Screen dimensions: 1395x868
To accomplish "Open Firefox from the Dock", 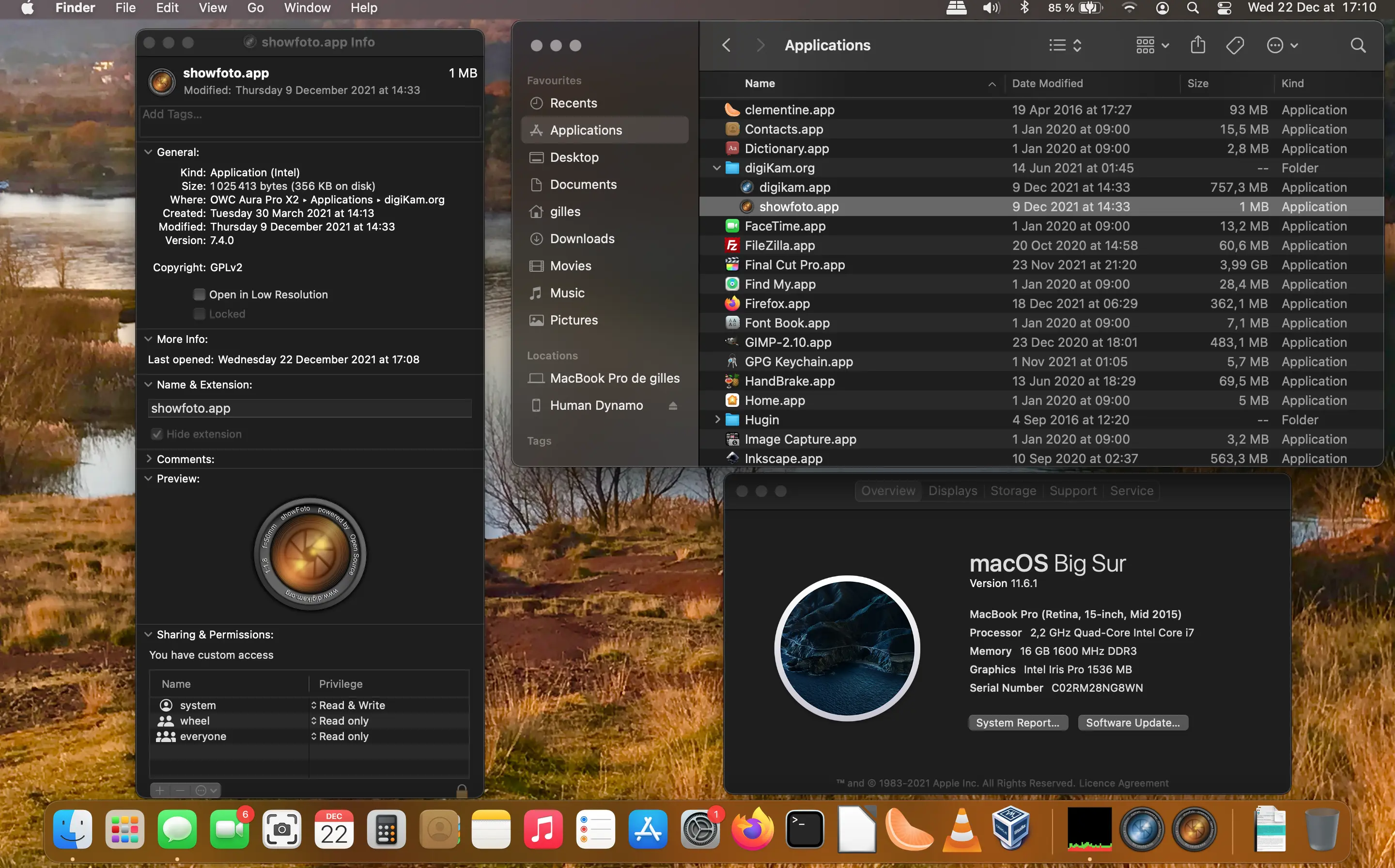I will (752, 829).
